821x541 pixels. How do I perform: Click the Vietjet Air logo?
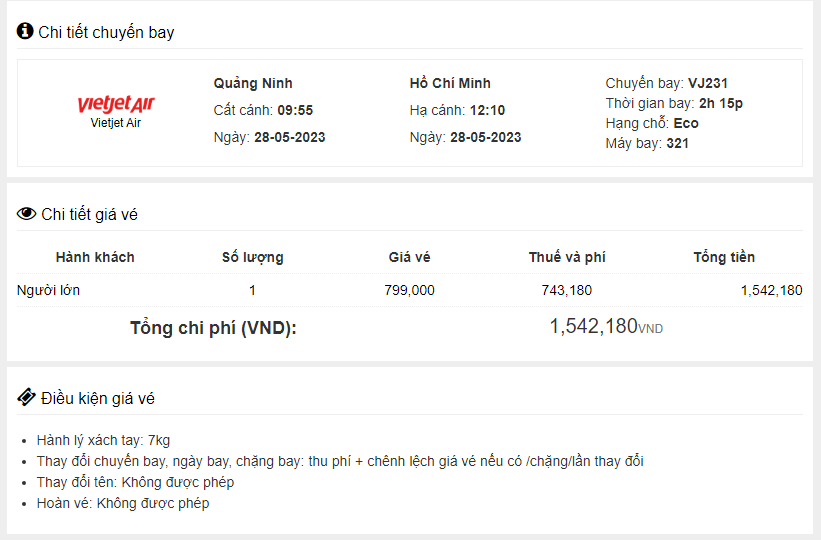tap(116, 105)
